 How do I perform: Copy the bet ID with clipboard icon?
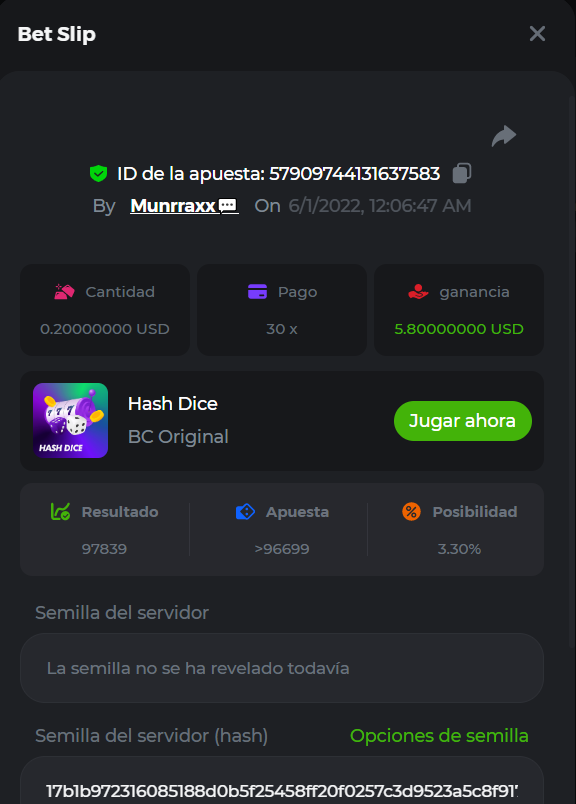462,173
